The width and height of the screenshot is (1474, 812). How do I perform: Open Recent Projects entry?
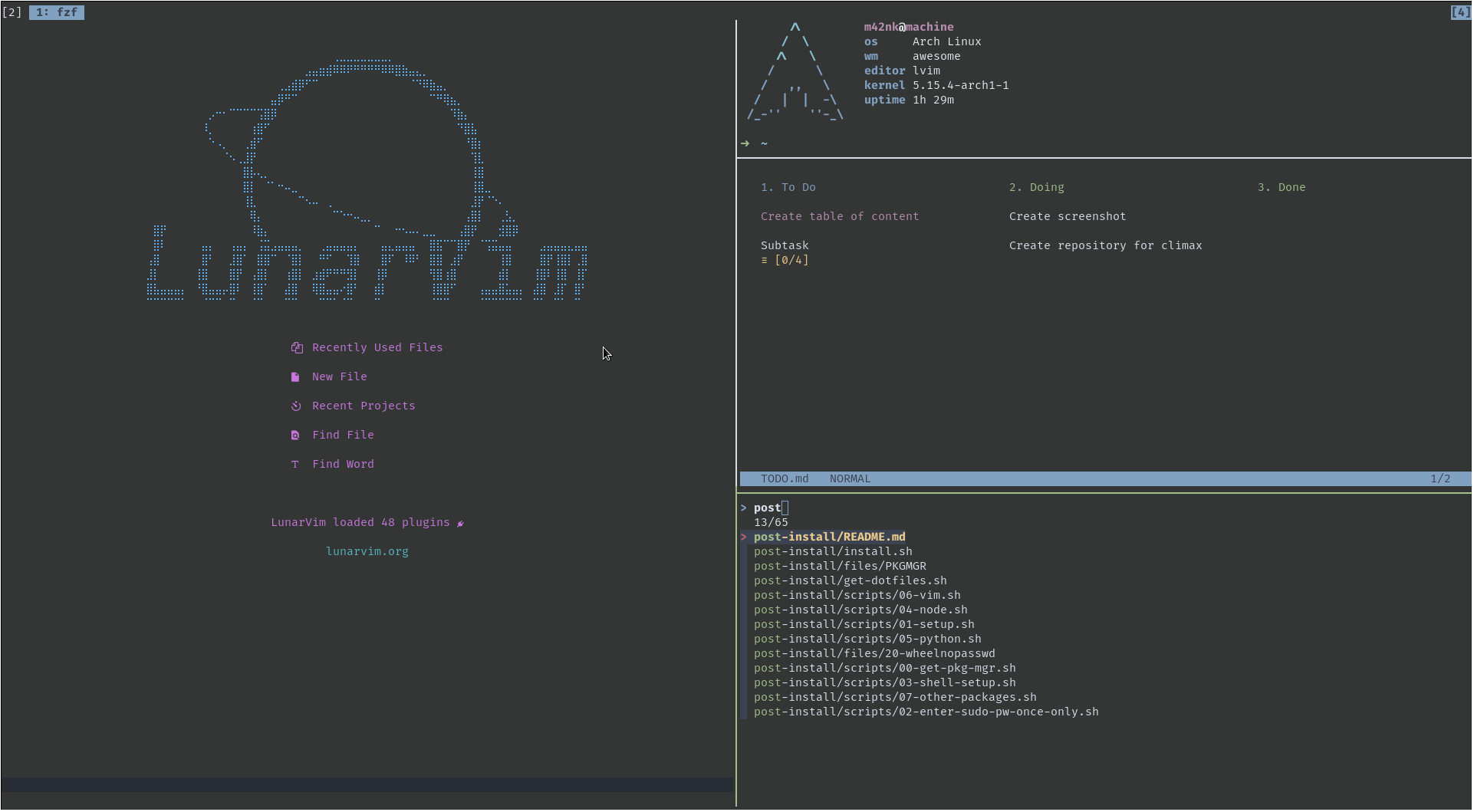click(364, 406)
